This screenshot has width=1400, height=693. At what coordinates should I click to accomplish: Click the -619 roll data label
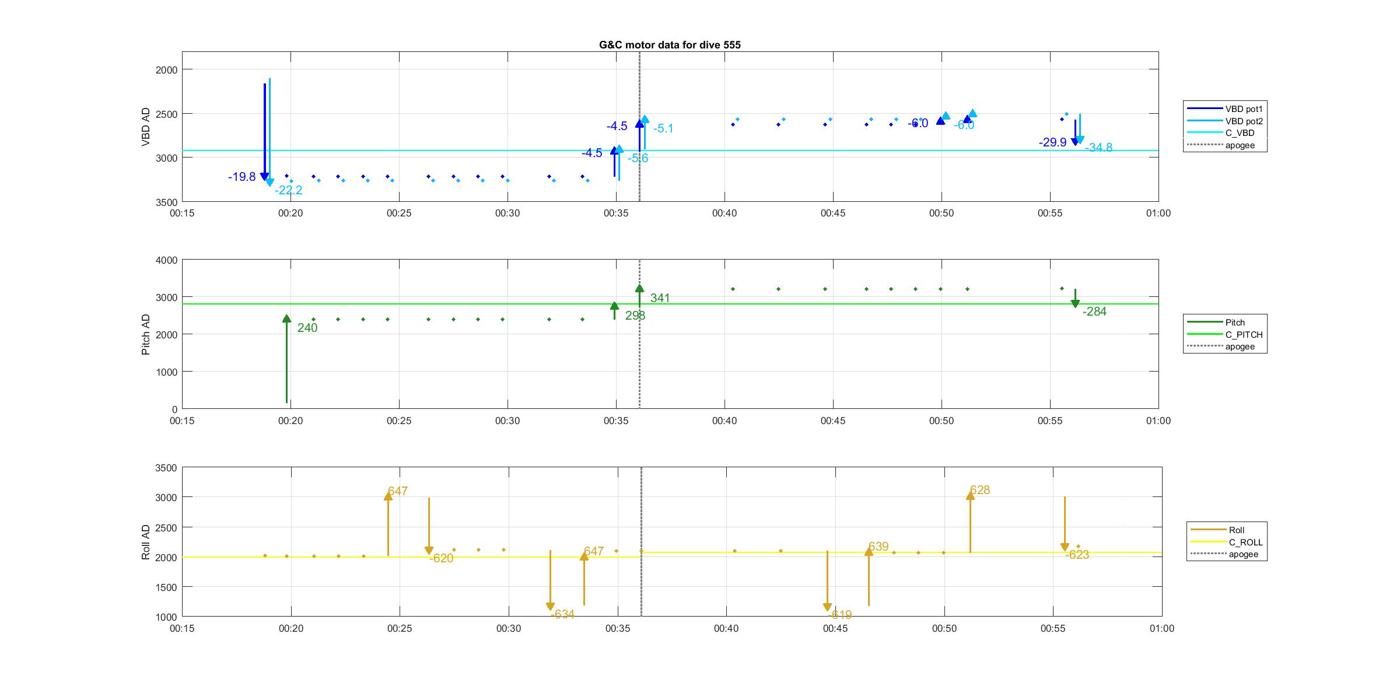tap(840, 615)
